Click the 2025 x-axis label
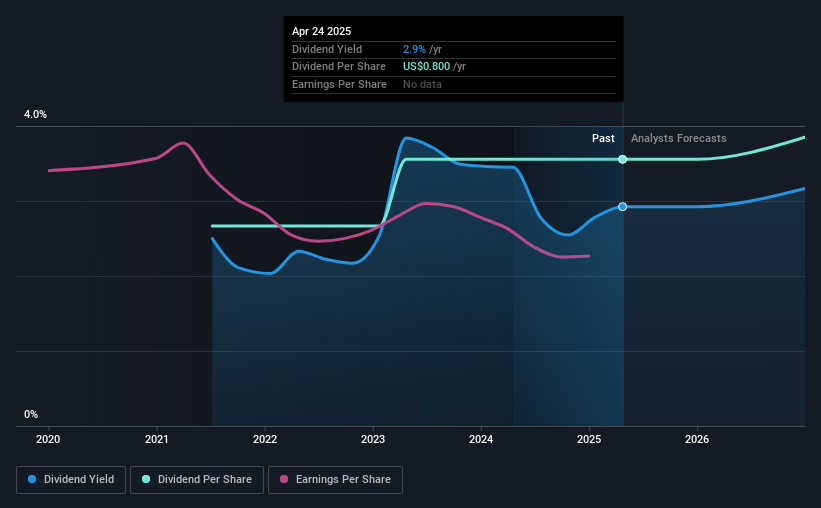 click(x=589, y=439)
